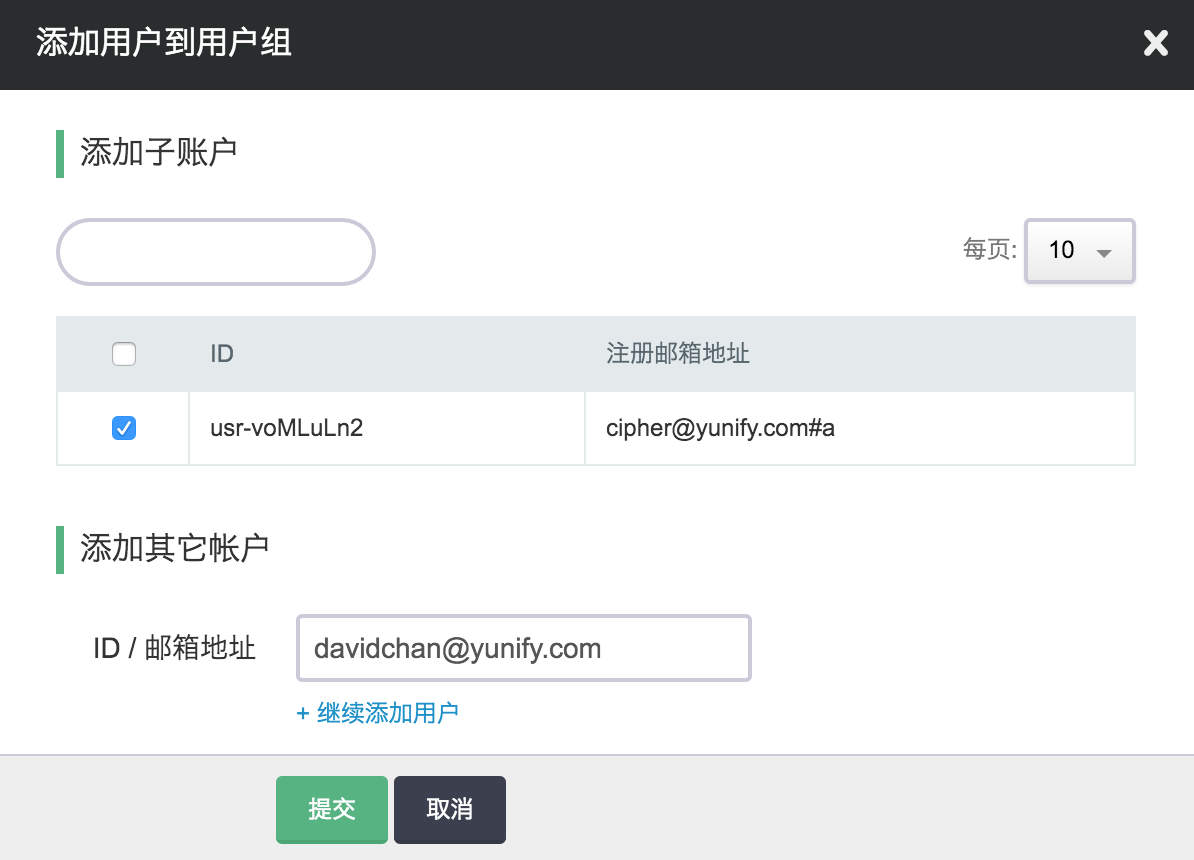Close the 添加用户到用户组 dialog
The image size is (1194, 860).
click(x=1155, y=43)
